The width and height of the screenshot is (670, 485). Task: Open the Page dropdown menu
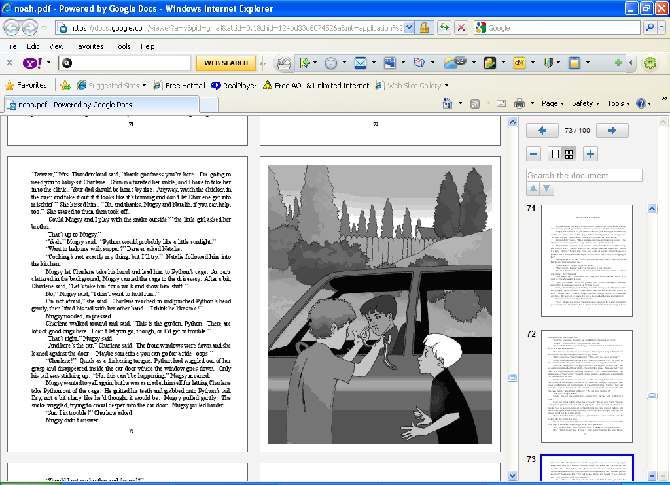(552, 103)
